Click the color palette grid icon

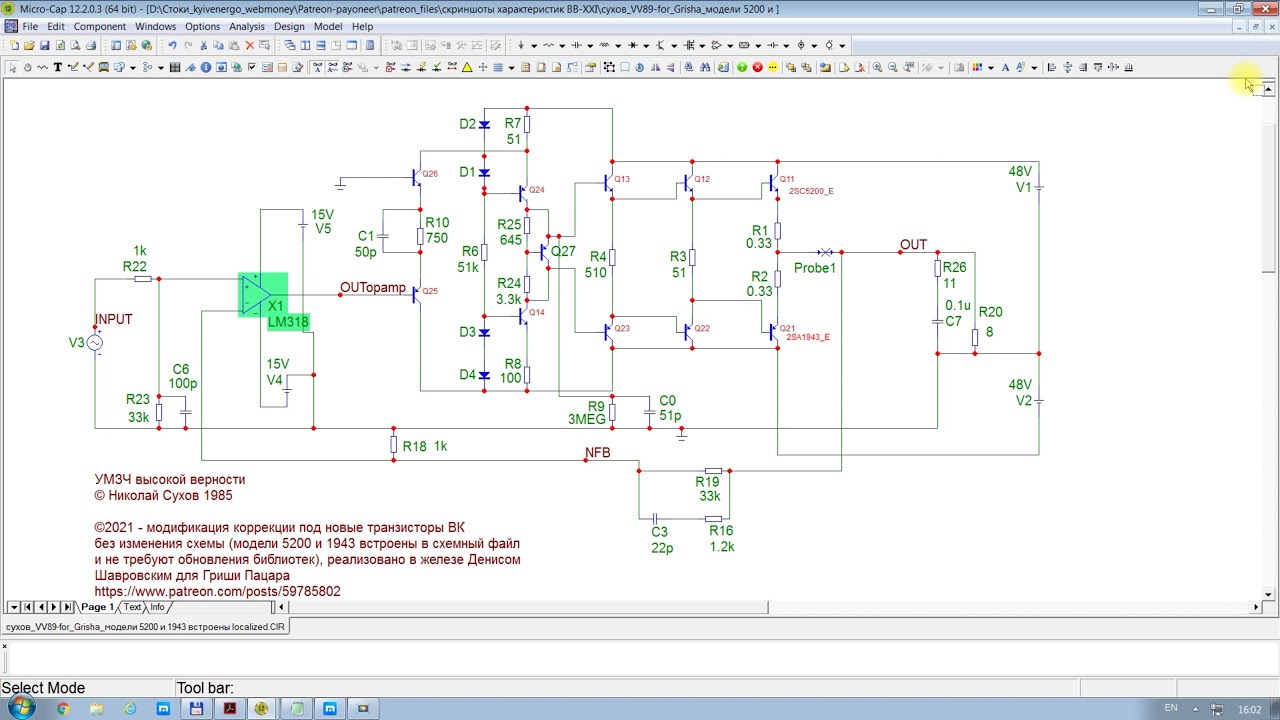pyautogui.click(x=977, y=67)
